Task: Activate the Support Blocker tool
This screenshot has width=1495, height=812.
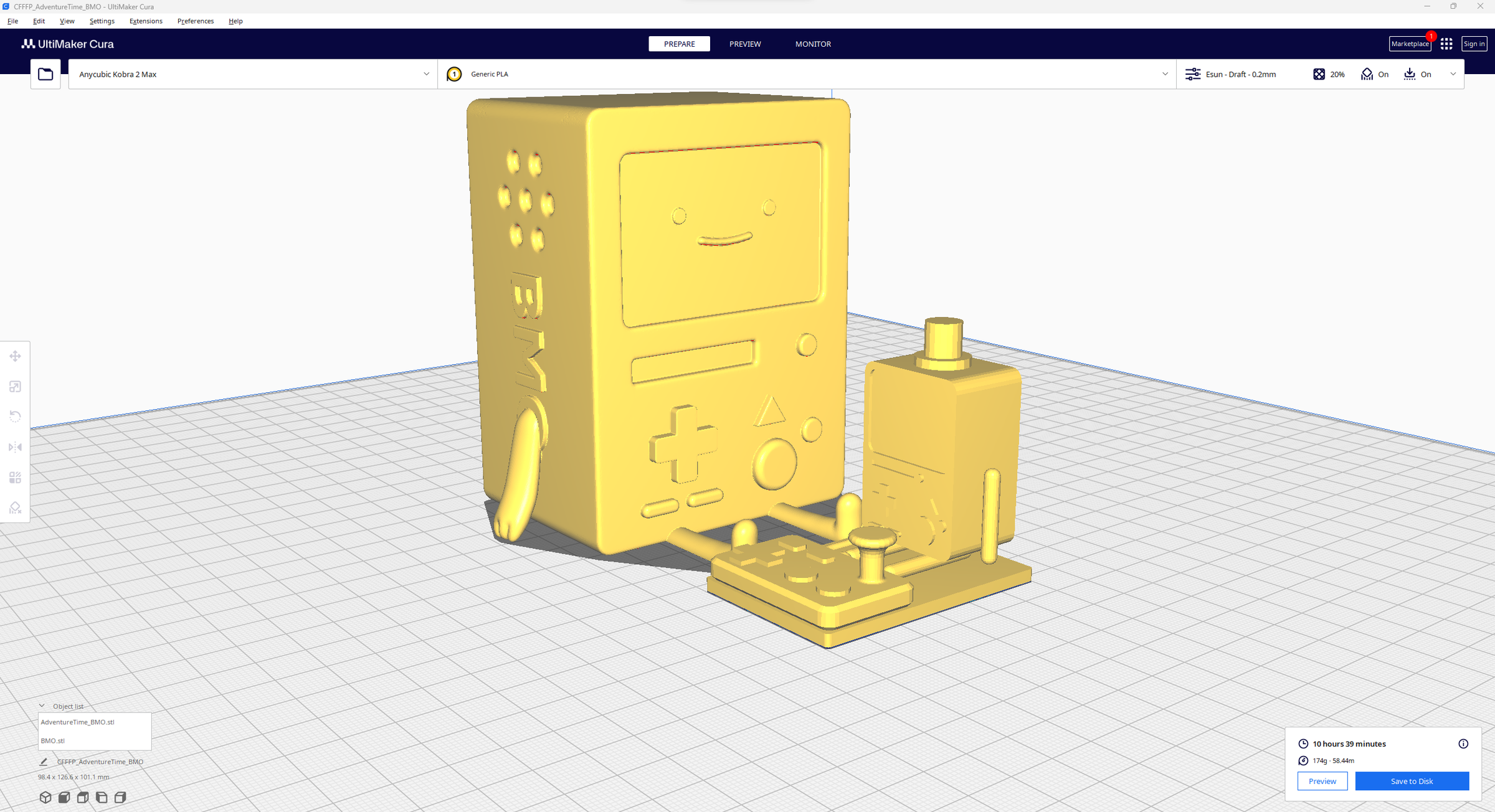Action: click(15, 507)
